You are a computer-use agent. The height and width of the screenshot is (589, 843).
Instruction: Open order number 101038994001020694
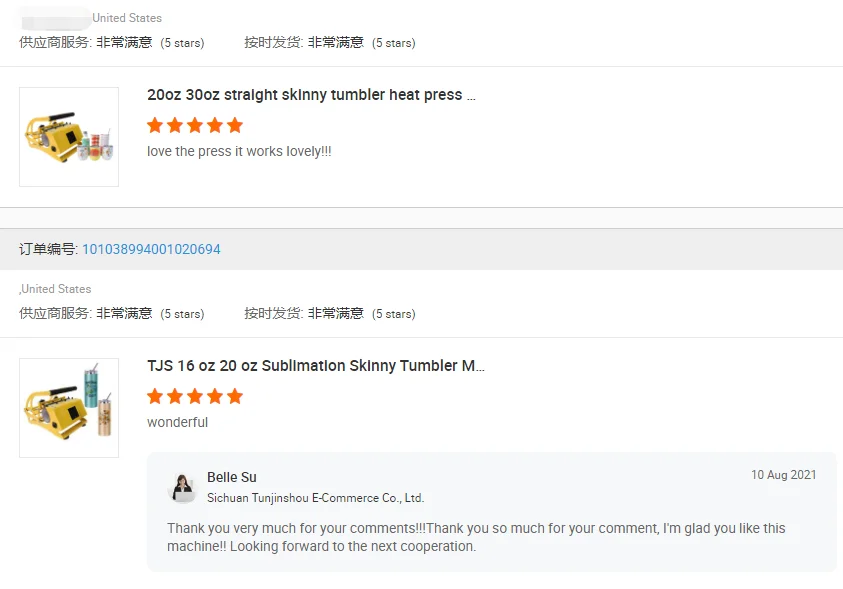coord(151,249)
